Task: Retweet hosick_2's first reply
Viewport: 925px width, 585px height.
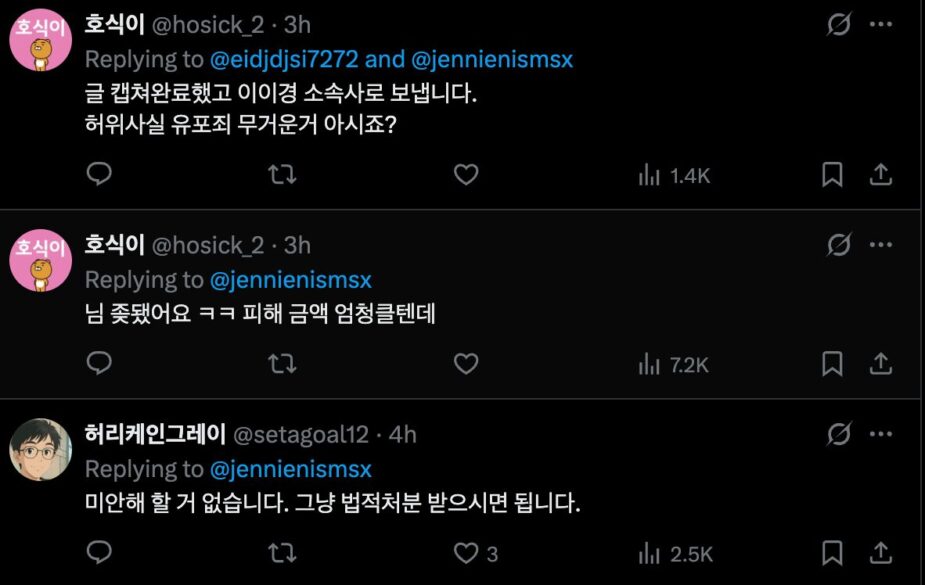Action: click(x=281, y=174)
